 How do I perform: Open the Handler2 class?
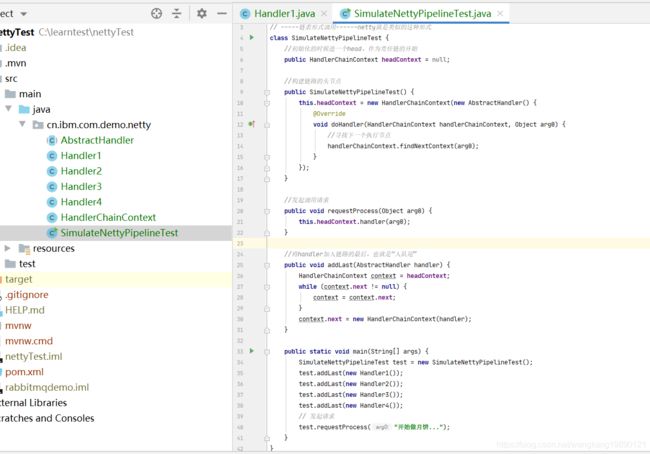point(81,171)
